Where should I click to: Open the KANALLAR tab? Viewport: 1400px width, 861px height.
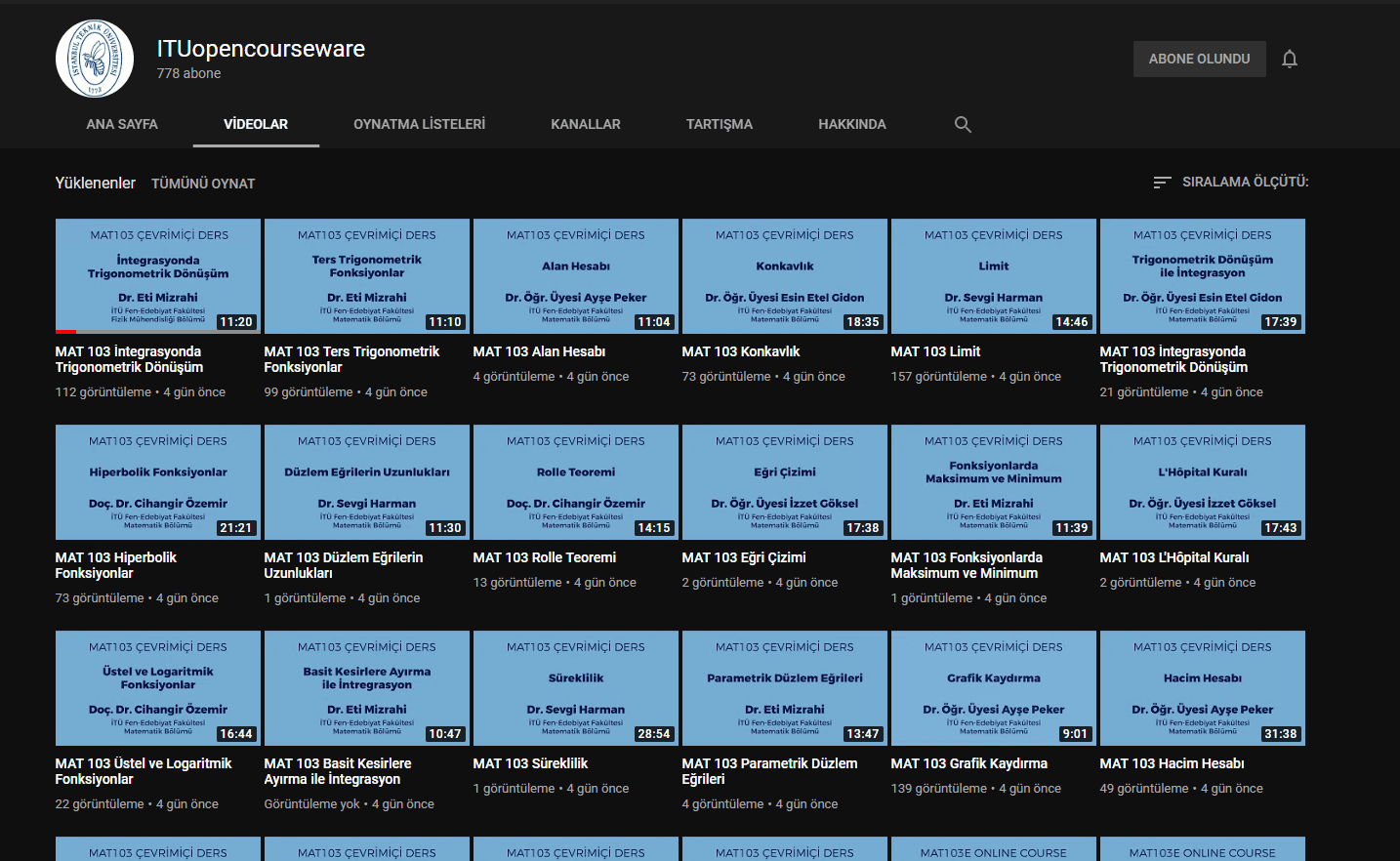[586, 124]
